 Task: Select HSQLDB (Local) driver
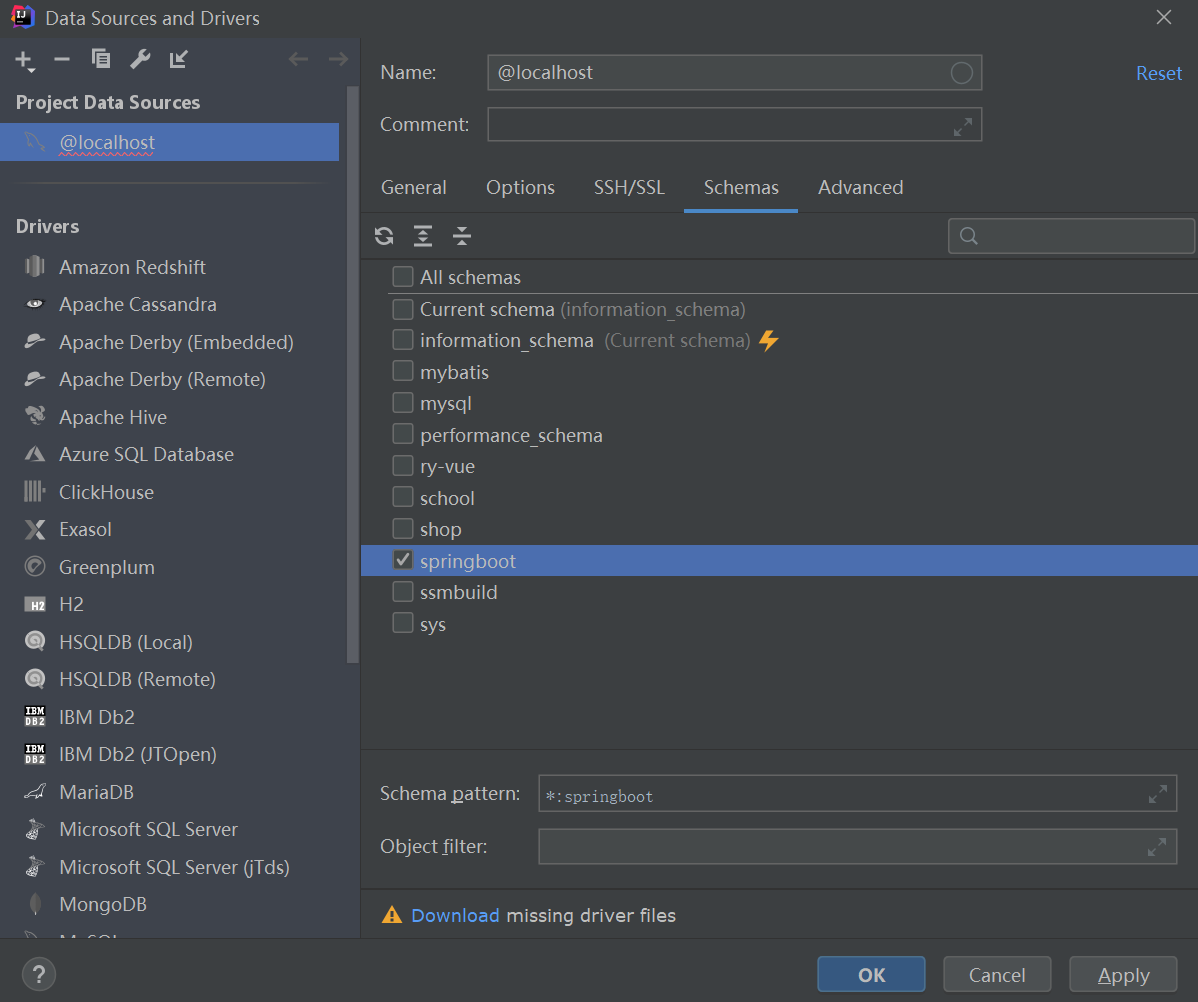pos(125,642)
